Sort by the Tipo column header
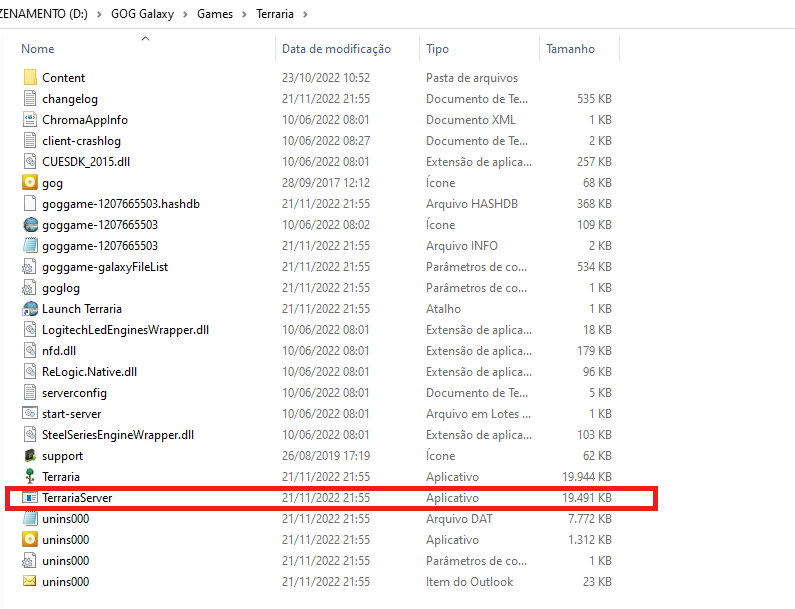The height and width of the screenshot is (609, 795). [x=437, y=49]
